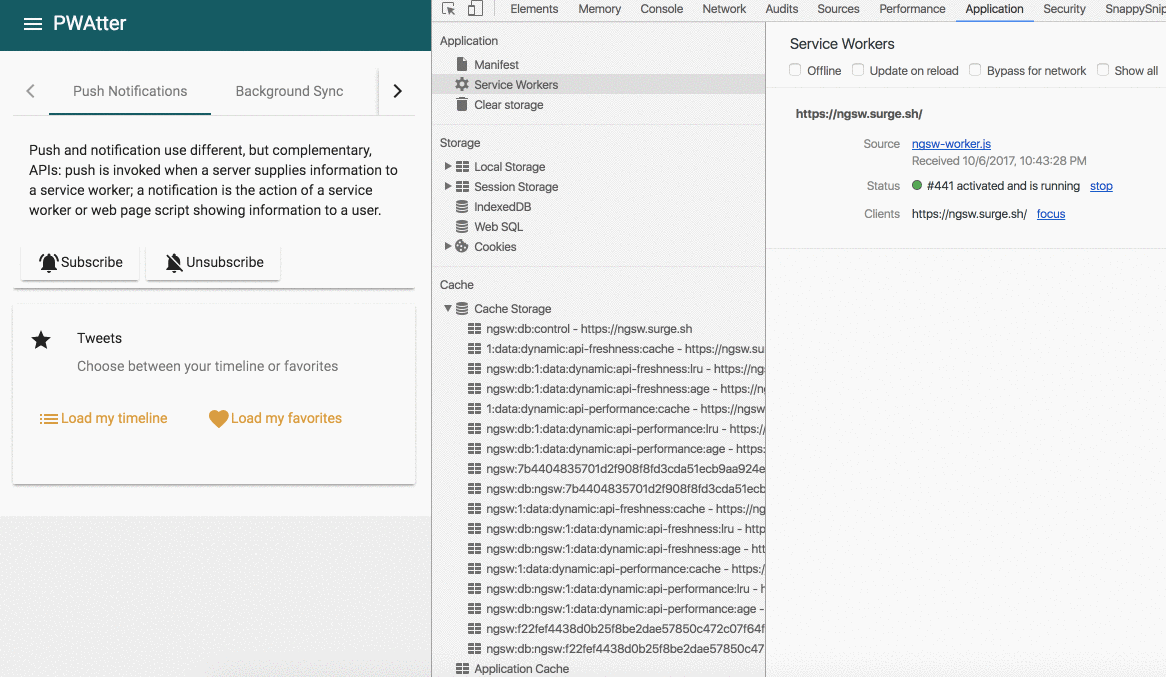Toggle the device toolbar icon

pos(475,9)
